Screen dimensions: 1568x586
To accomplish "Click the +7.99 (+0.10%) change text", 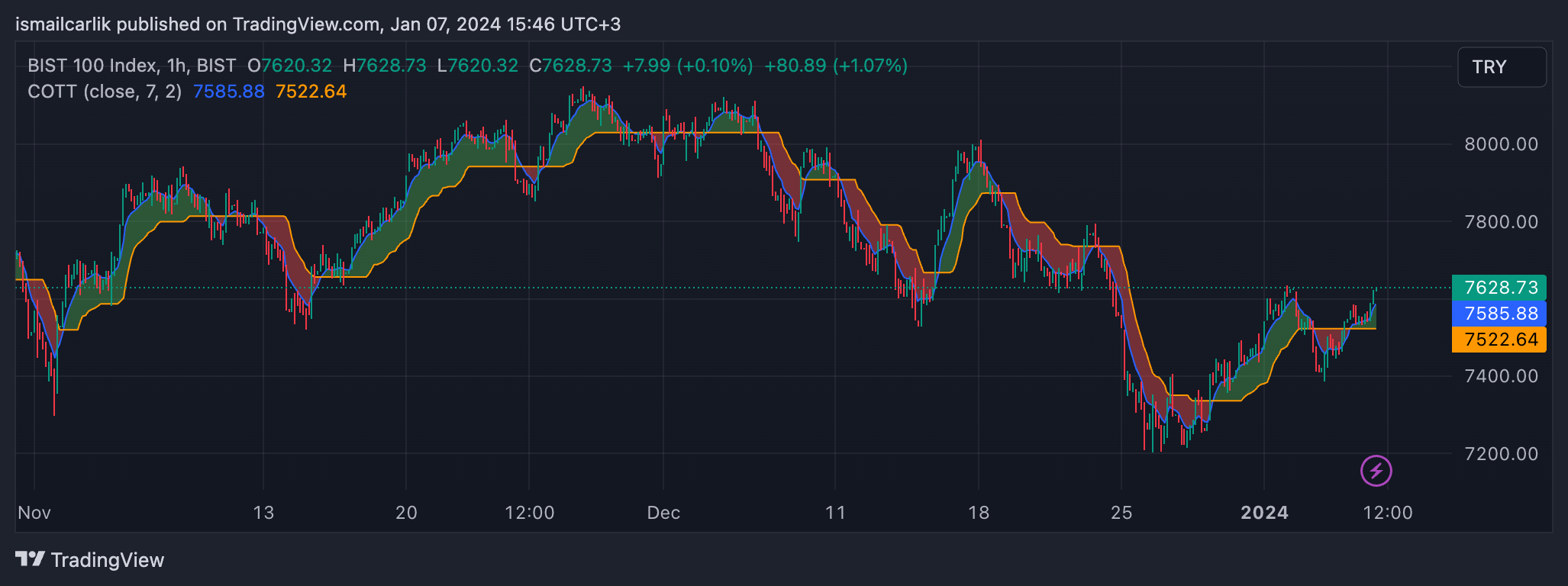I will 688,66.
